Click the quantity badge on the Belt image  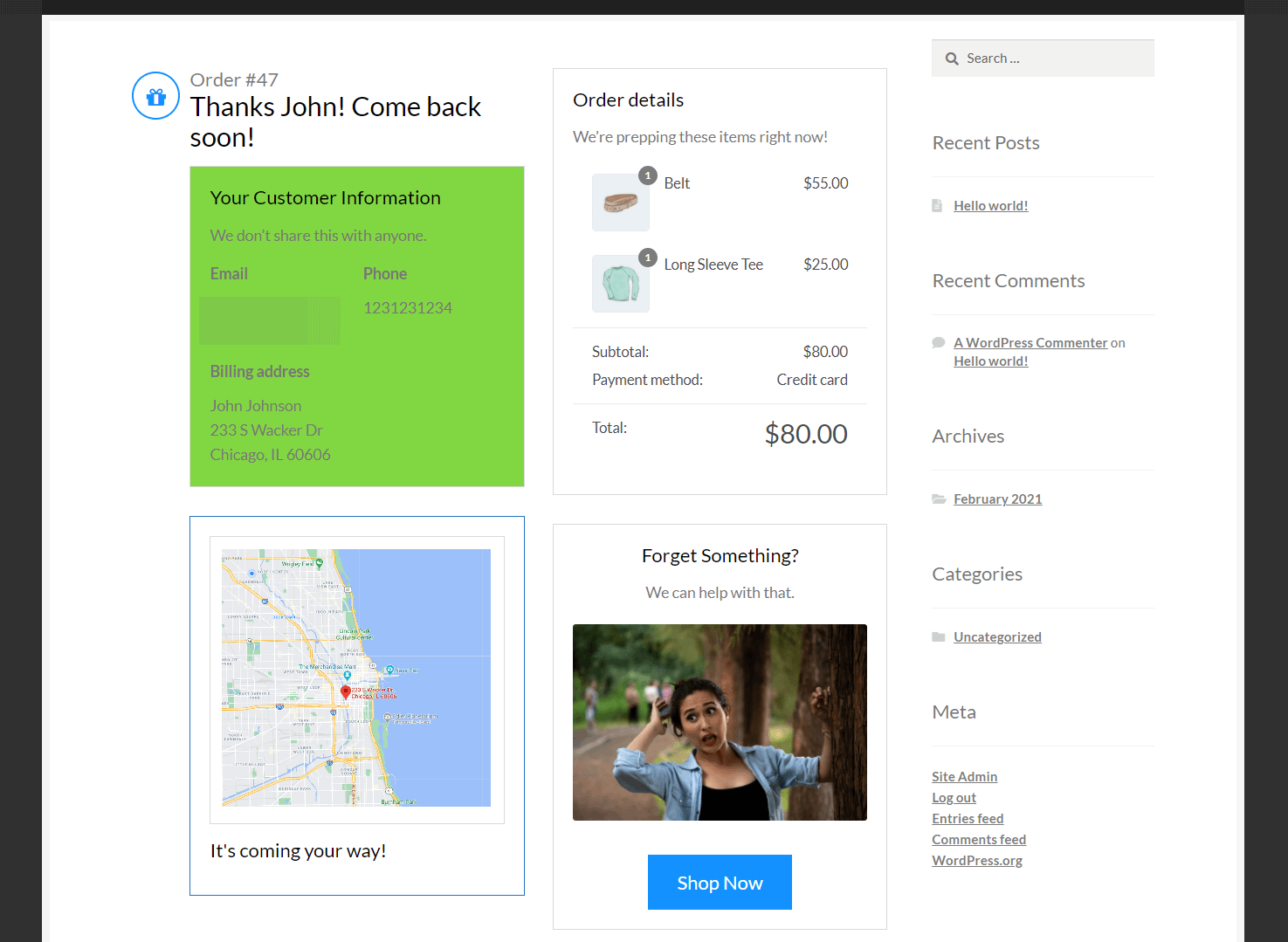[x=647, y=175]
